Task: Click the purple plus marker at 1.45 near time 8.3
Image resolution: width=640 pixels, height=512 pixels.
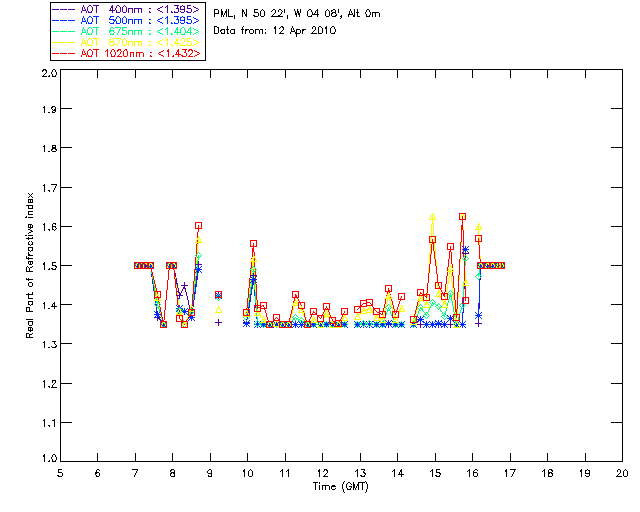Action: point(184,285)
